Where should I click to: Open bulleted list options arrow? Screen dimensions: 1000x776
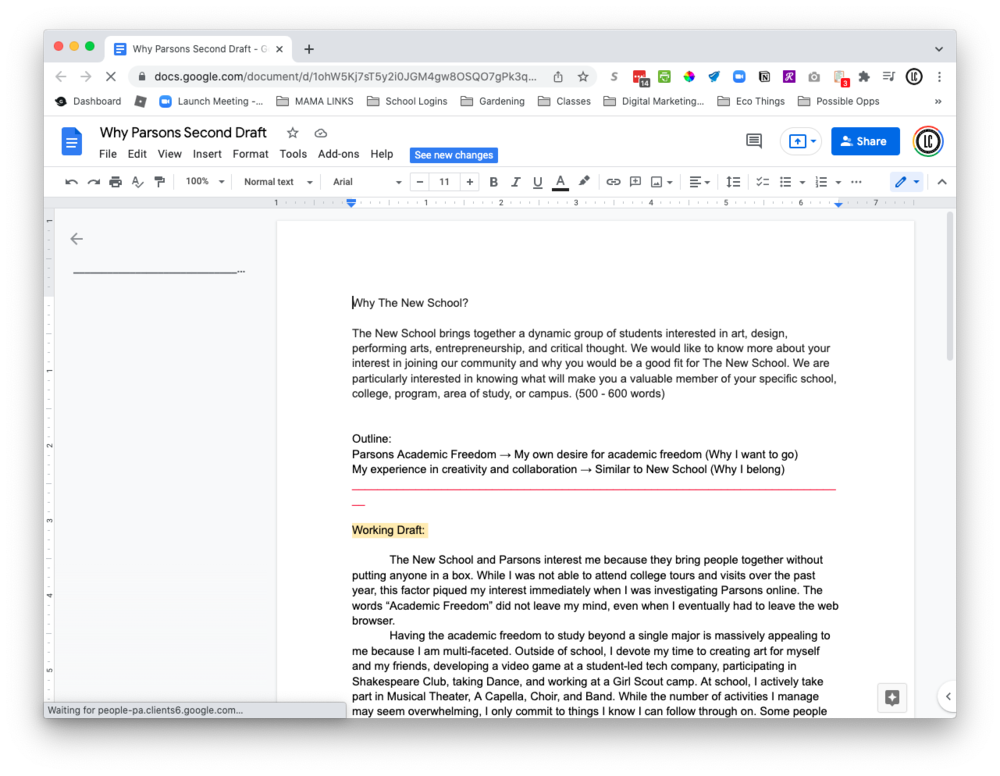pos(802,182)
